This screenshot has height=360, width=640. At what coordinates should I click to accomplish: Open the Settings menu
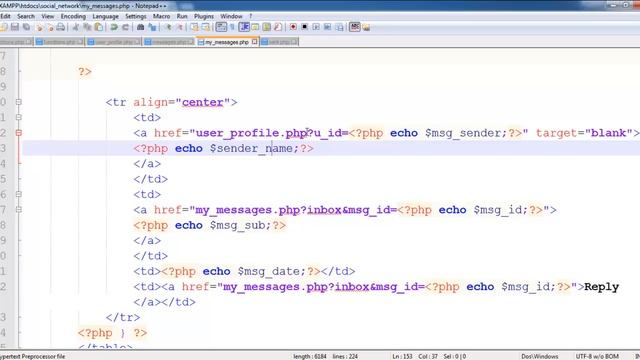click(136, 16)
